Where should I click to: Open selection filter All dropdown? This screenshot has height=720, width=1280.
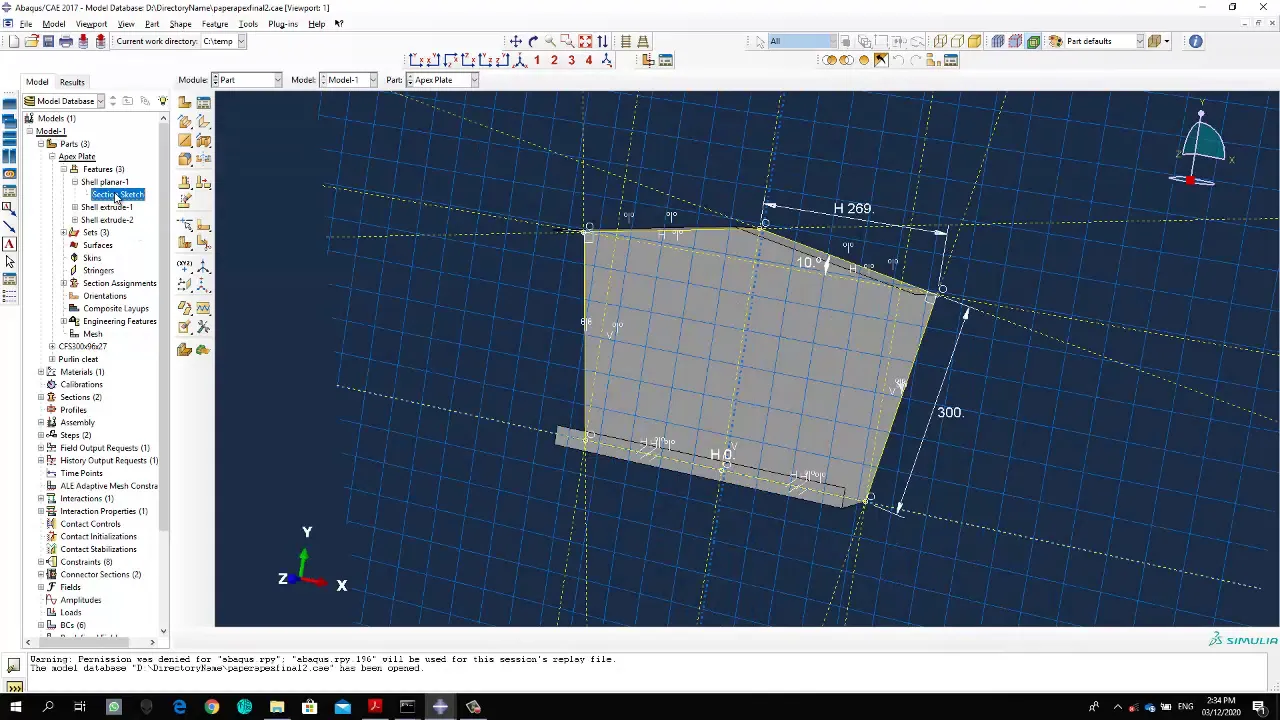(x=802, y=41)
